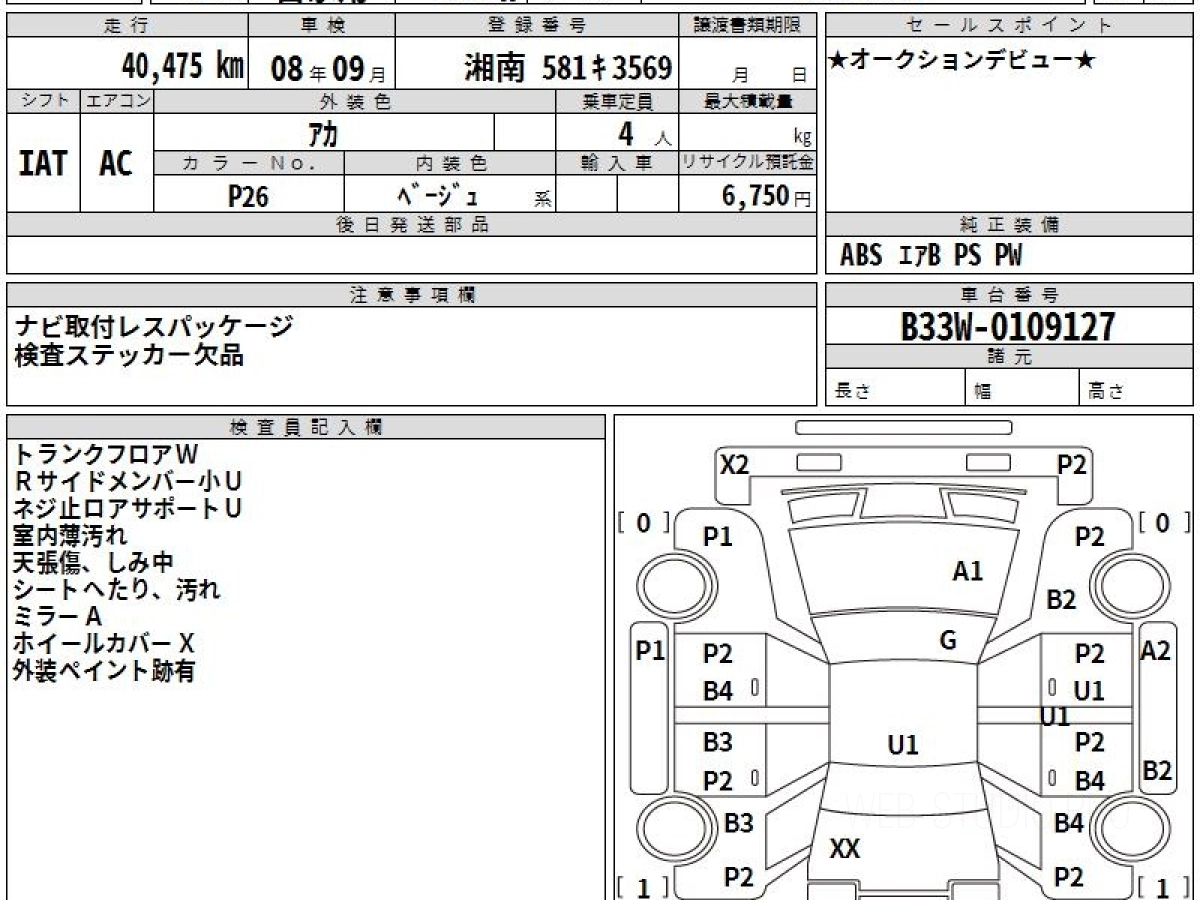Click inspector remark 外装ペイント跡有
Image resolution: width=1200 pixels, height=900 pixels.
pyautogui.click(x=104, y=671)
